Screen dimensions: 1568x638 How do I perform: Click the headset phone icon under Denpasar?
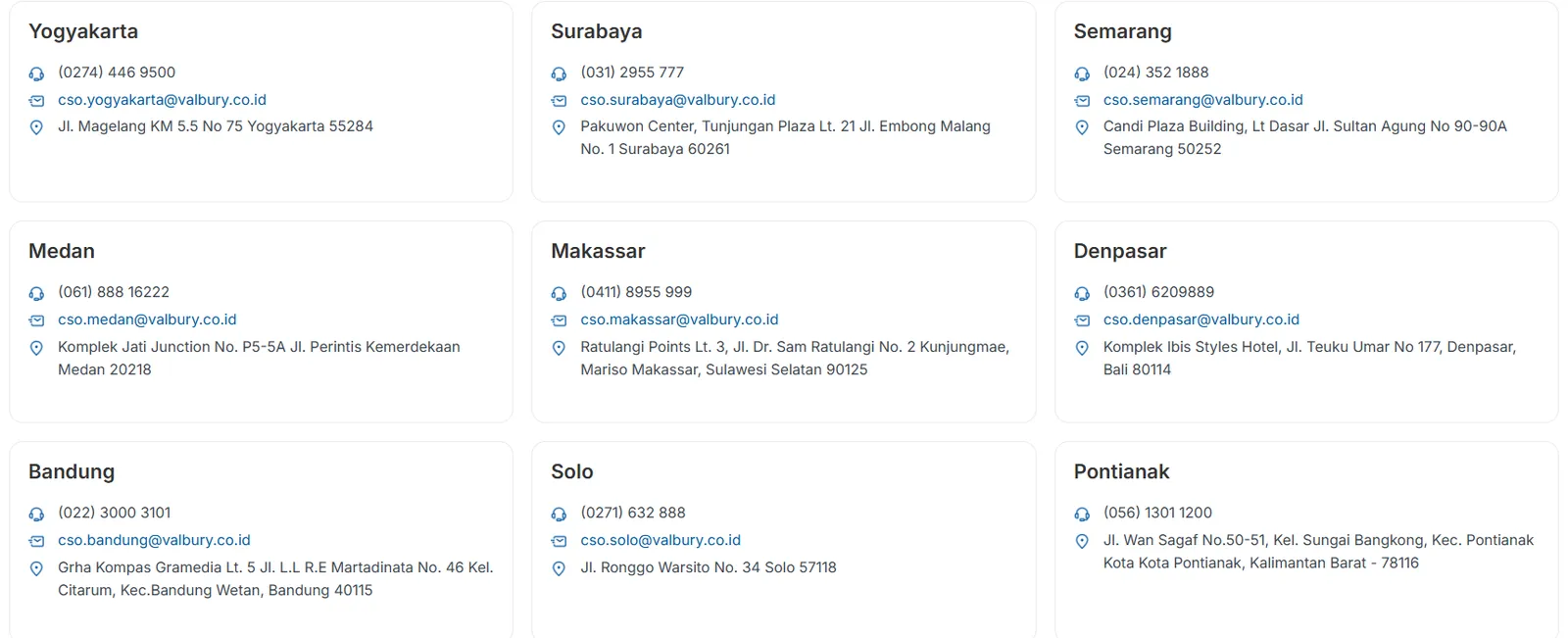[1082, 293]
